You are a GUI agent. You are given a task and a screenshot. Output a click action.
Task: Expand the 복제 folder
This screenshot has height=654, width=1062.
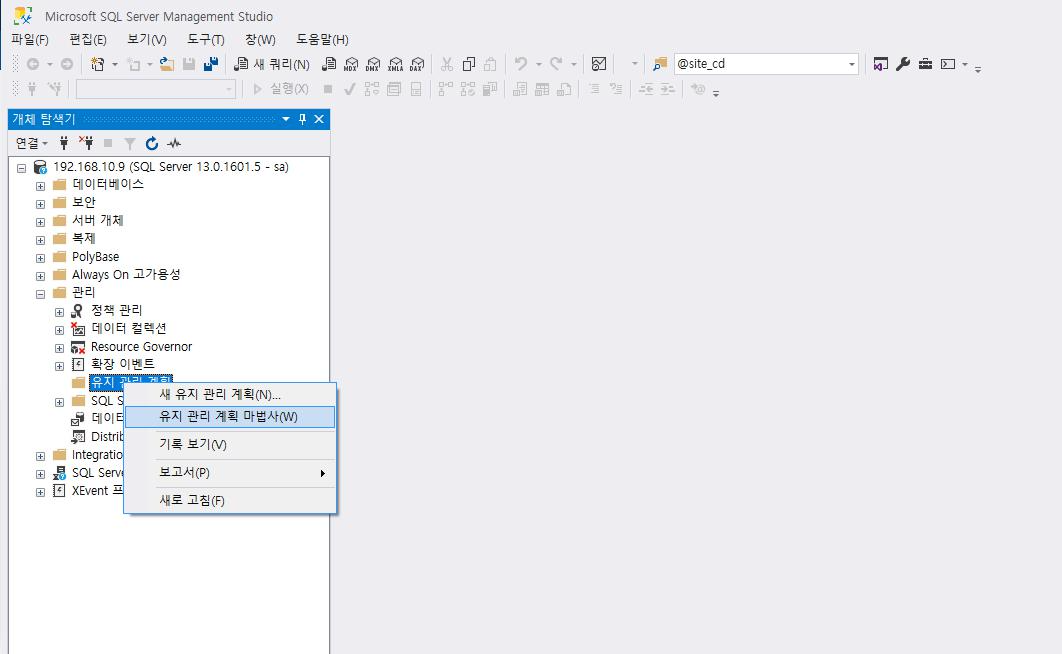tap(41, 240)
